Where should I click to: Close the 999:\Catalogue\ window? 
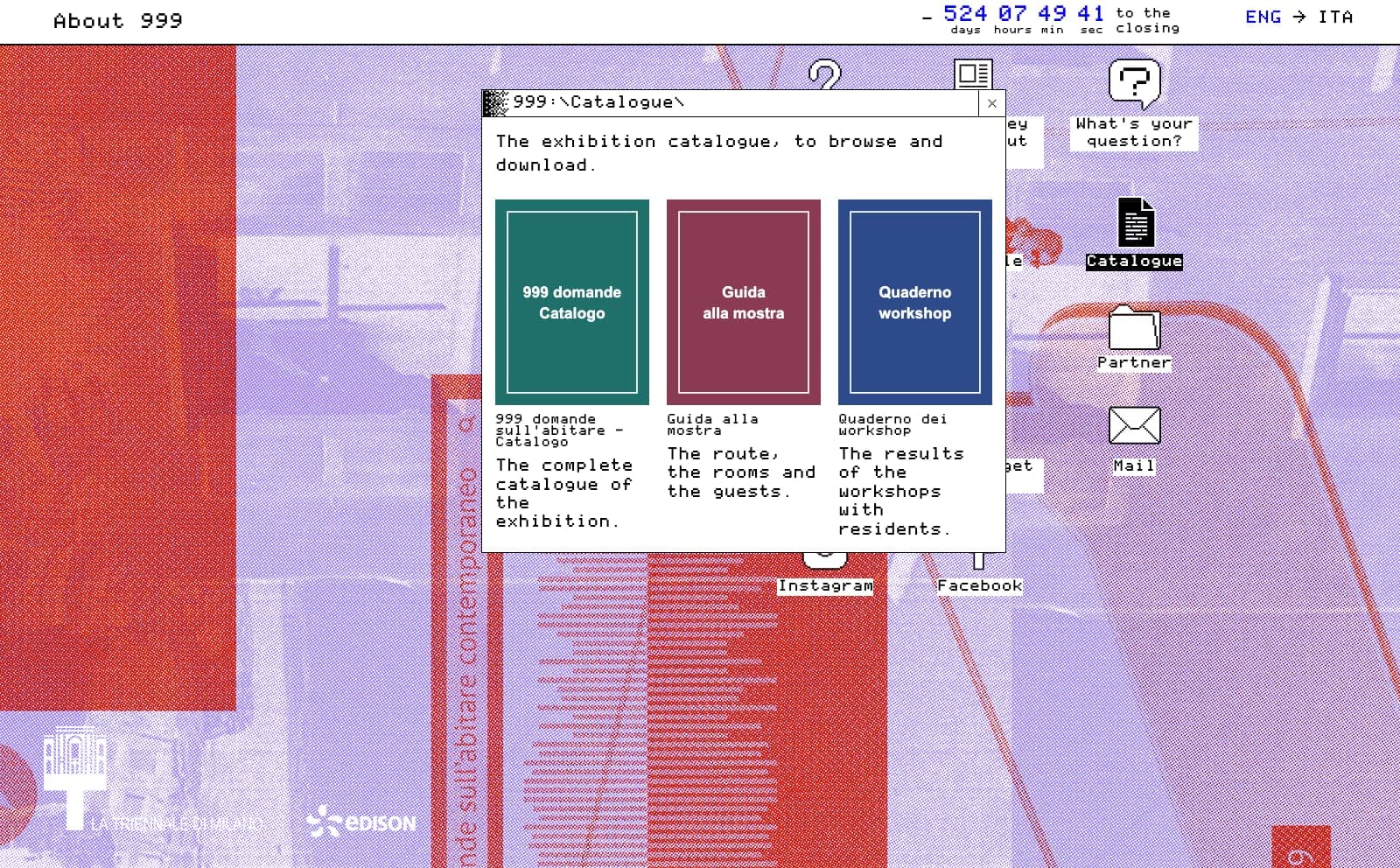991,103
